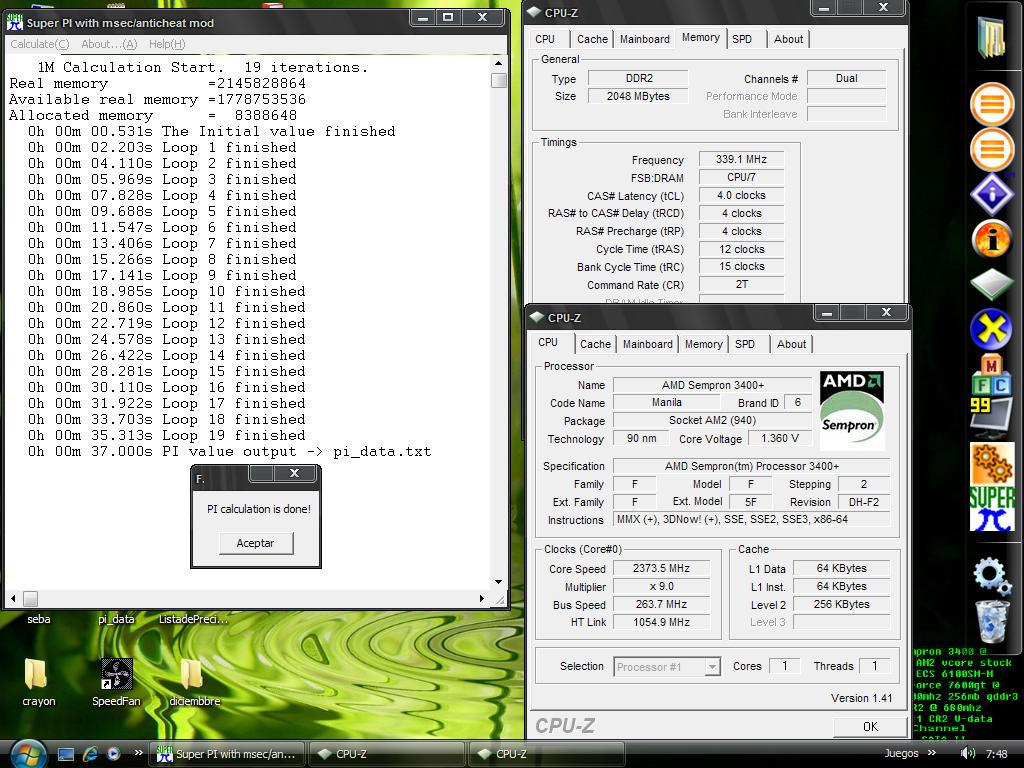
Task: Open the crayon folder on desktop
Action: tap(37, 682)
